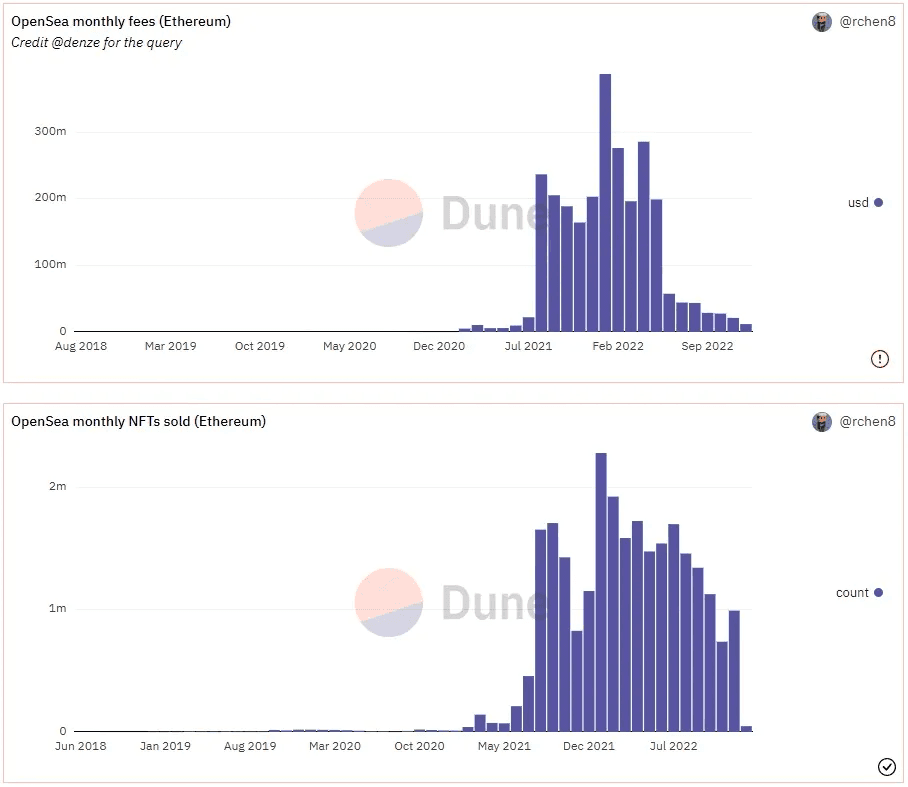The image size is (908, 787).
Task: Click the May 2021 x-axis label
Action: pos(504,746)
